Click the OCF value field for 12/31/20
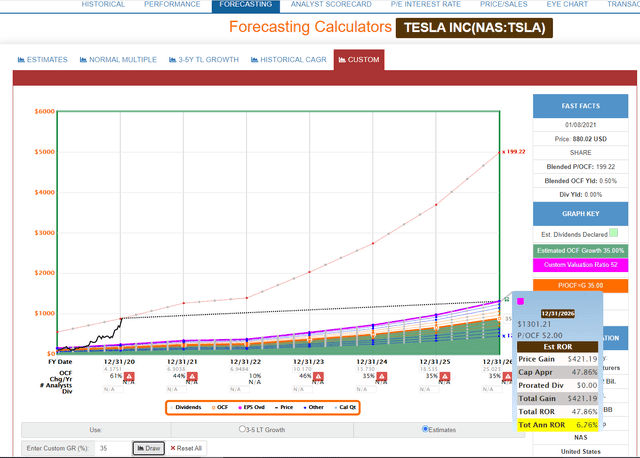Viewport: 640px width, 458px height. pos(113,369)
